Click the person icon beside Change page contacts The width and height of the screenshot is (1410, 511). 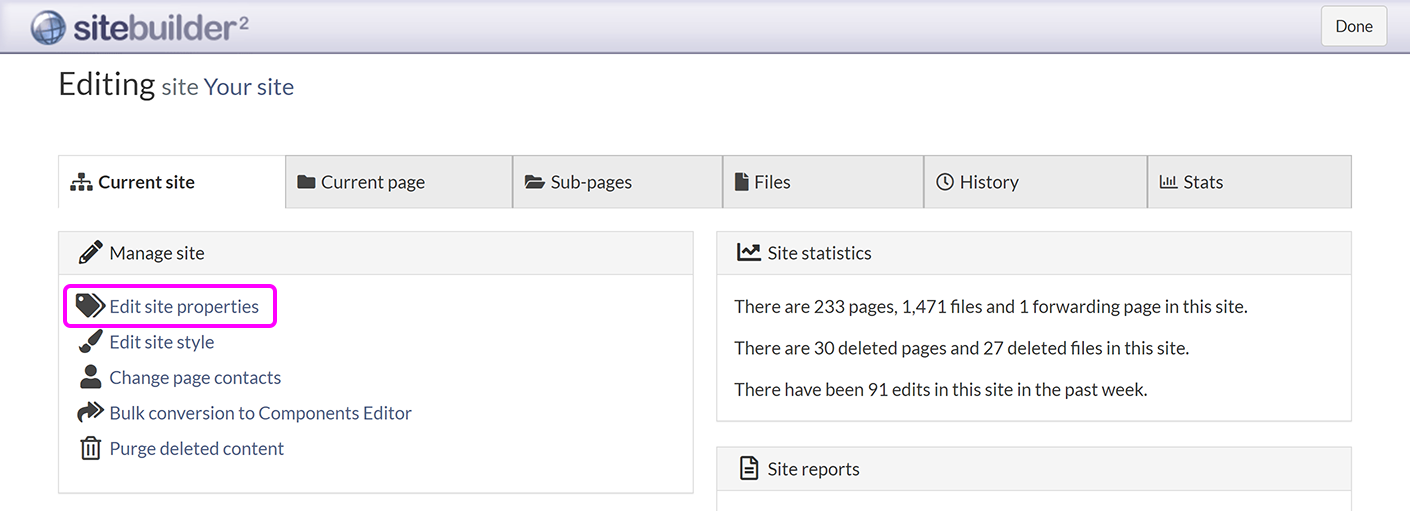click(x=90, y=377)
